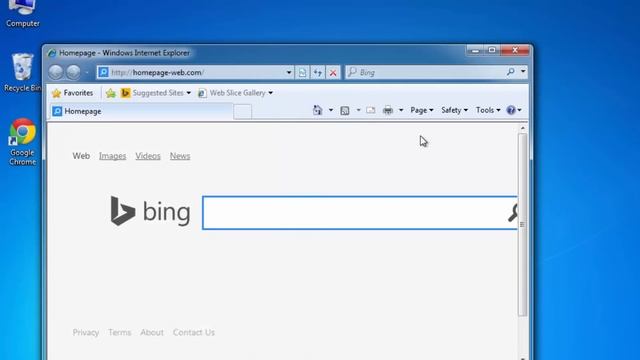Screen dimensions: 640x360
Task: Click the scrollbar up arrow
Action: (x=523, y=128)
